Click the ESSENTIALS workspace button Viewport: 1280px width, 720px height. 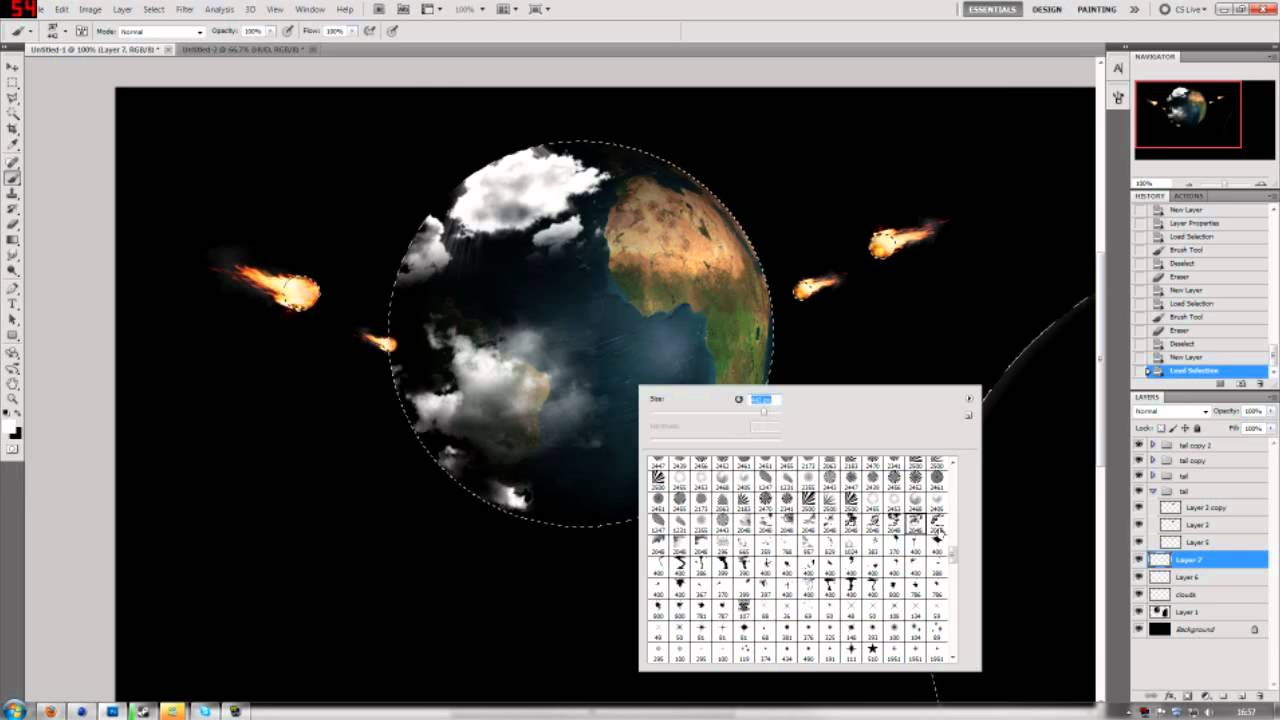point(991,9)
